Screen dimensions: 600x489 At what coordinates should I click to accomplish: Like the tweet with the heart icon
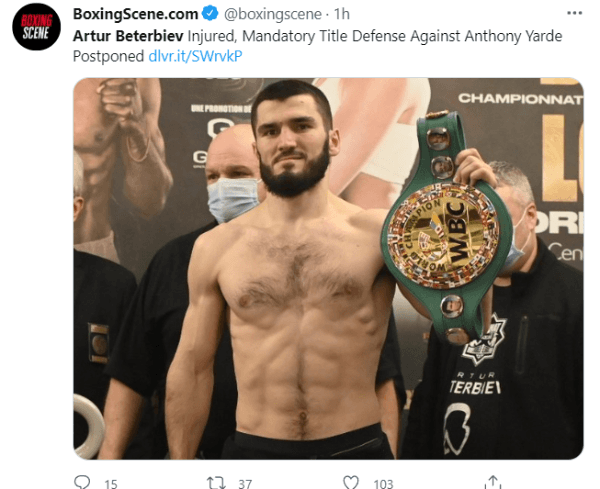tap(351, 482)
